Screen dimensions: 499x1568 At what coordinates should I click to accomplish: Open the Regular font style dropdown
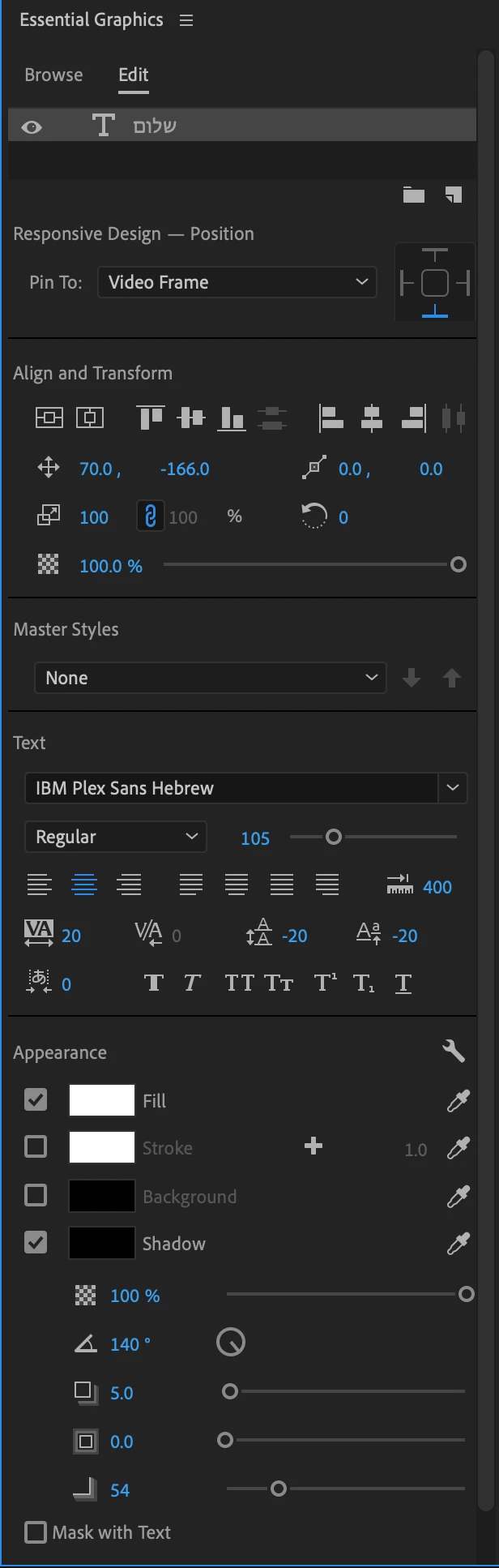116,837
